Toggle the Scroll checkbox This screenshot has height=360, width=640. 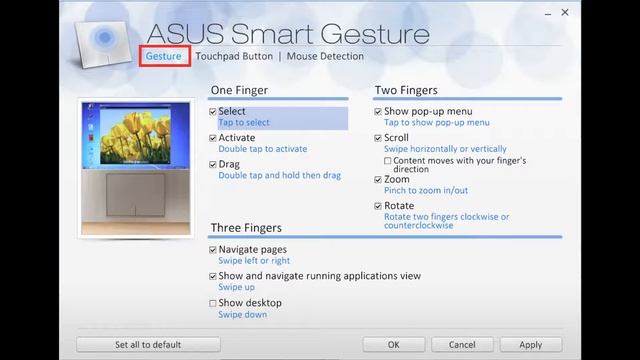(x=378, y=138)
